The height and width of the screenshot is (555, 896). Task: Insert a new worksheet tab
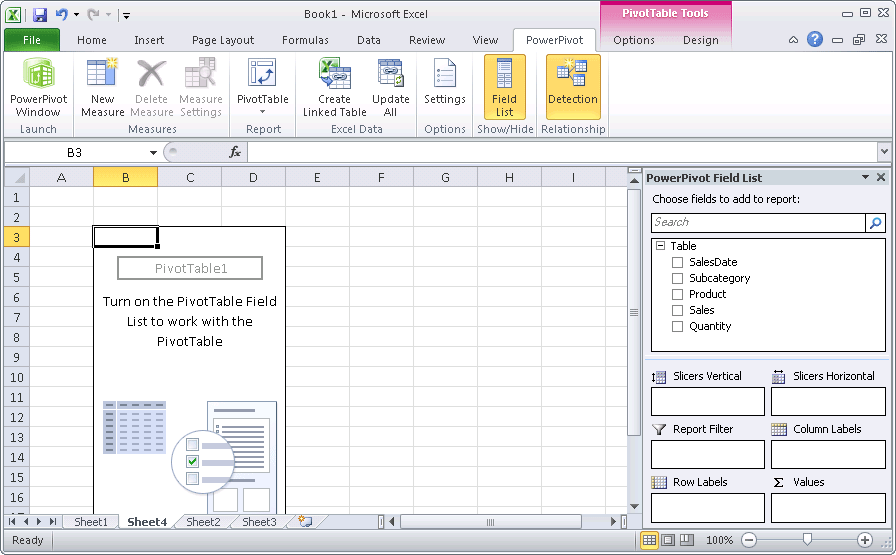[305, 521]
